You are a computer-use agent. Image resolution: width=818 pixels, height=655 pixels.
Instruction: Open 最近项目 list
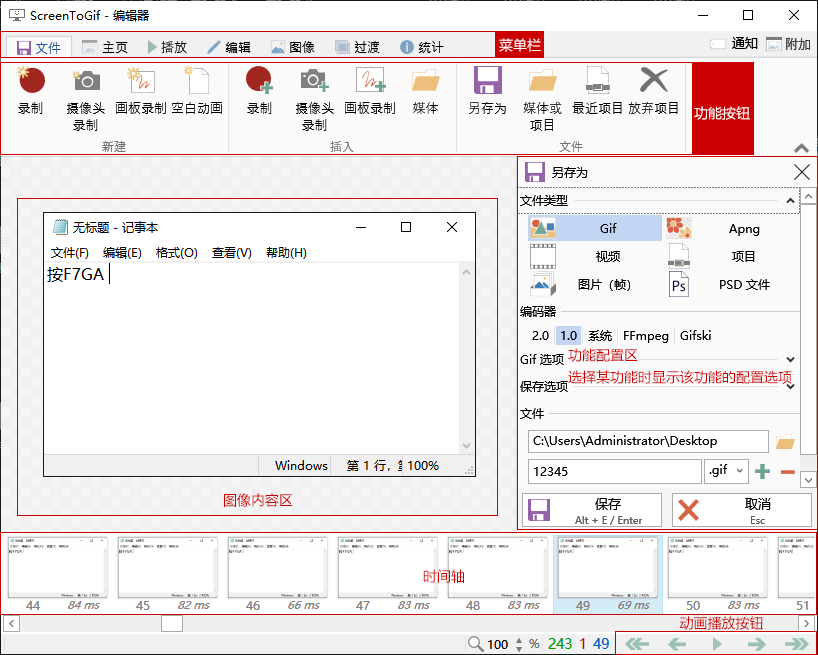click(x=597, y=91)
